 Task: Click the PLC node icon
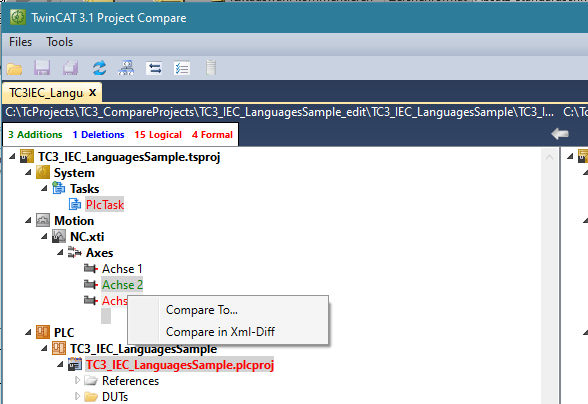click(43, 332)
